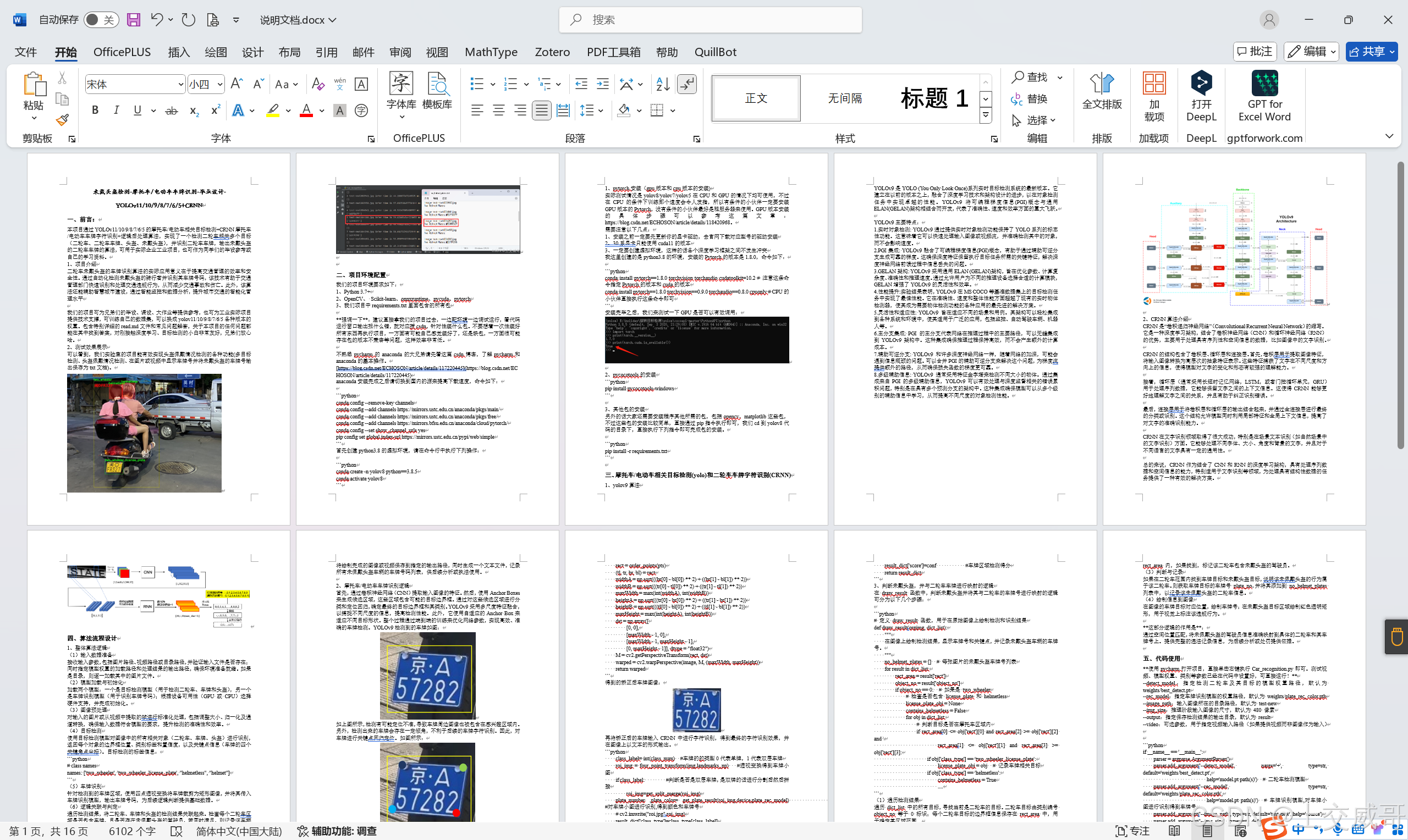Screen dimensions: 1408x840
Task: Click the clear formatting eraser icon
Action: 318,84
